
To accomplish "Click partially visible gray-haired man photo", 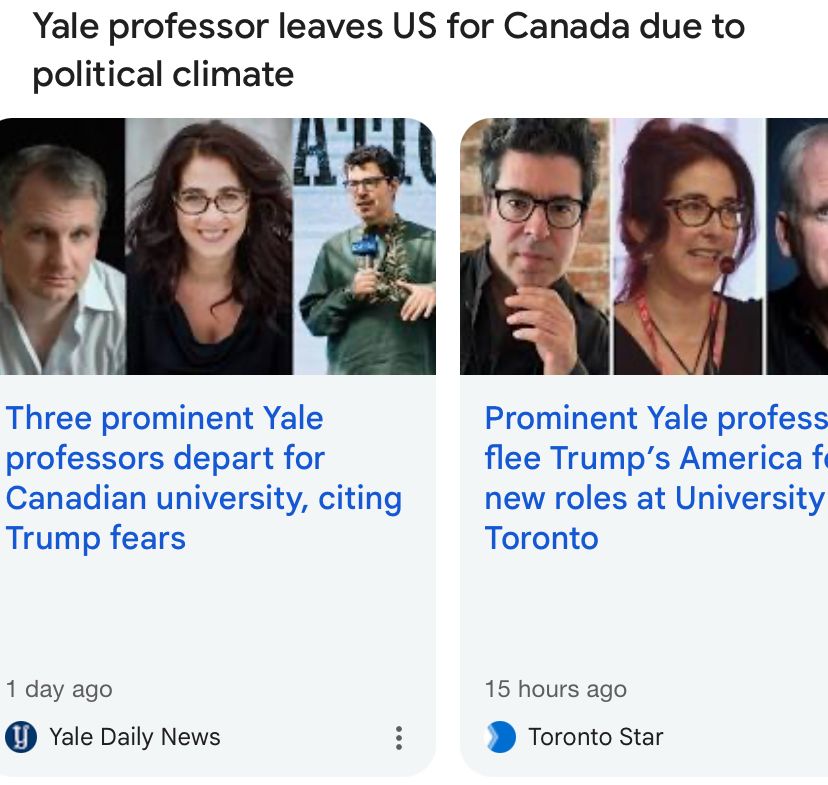I will 800,250.
